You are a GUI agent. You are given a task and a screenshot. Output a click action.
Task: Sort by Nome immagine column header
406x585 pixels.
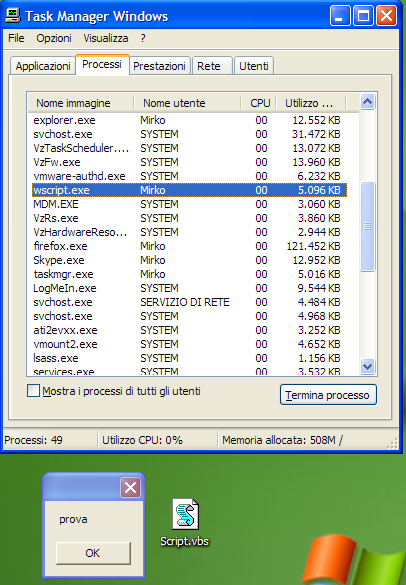point(80,103)
